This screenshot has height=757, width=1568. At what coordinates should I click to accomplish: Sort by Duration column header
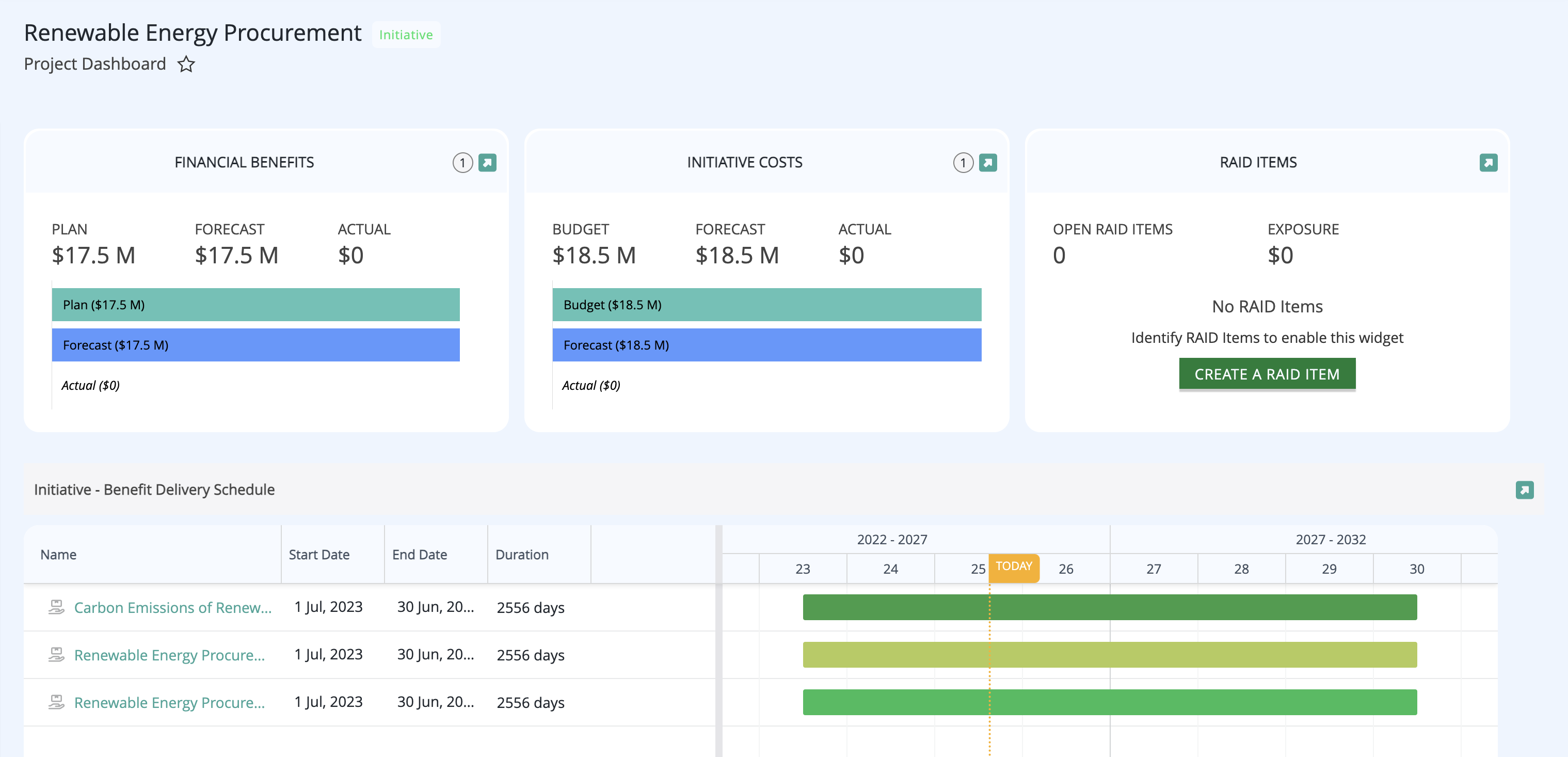(522, 554)
